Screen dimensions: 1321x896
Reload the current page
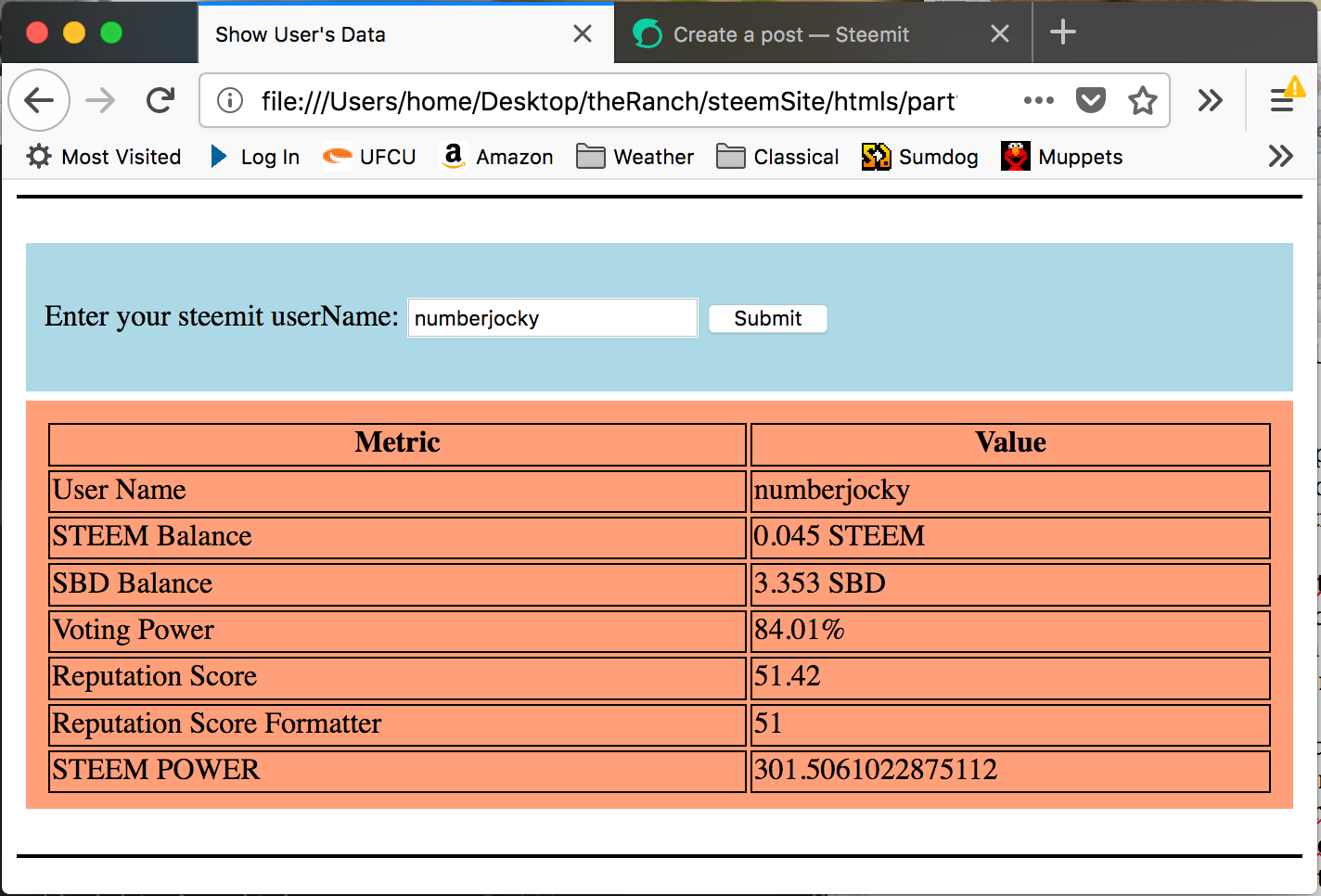tap(160, 100)
